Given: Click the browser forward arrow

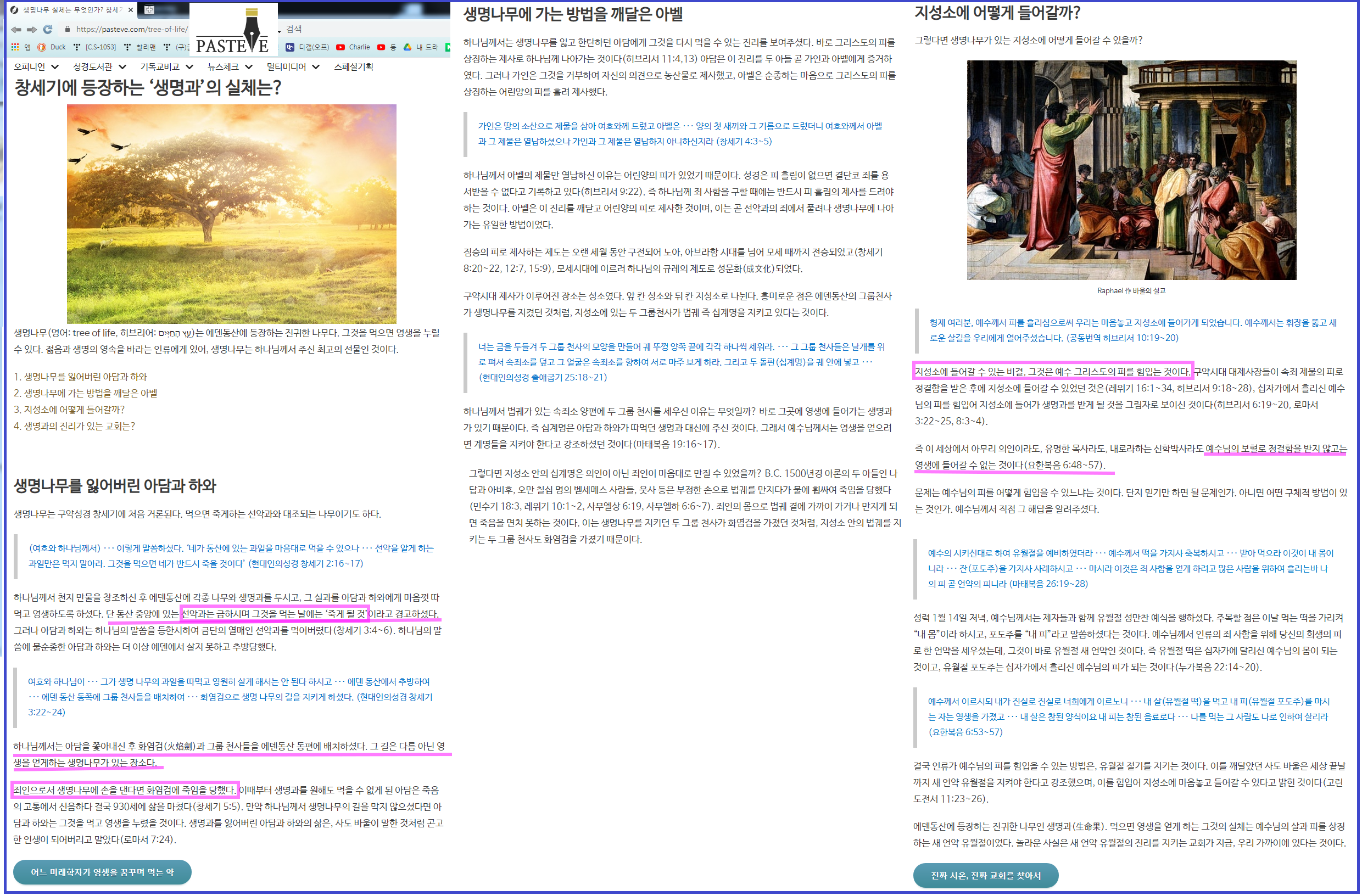Looking at the screenshot, I should (31, 29).
